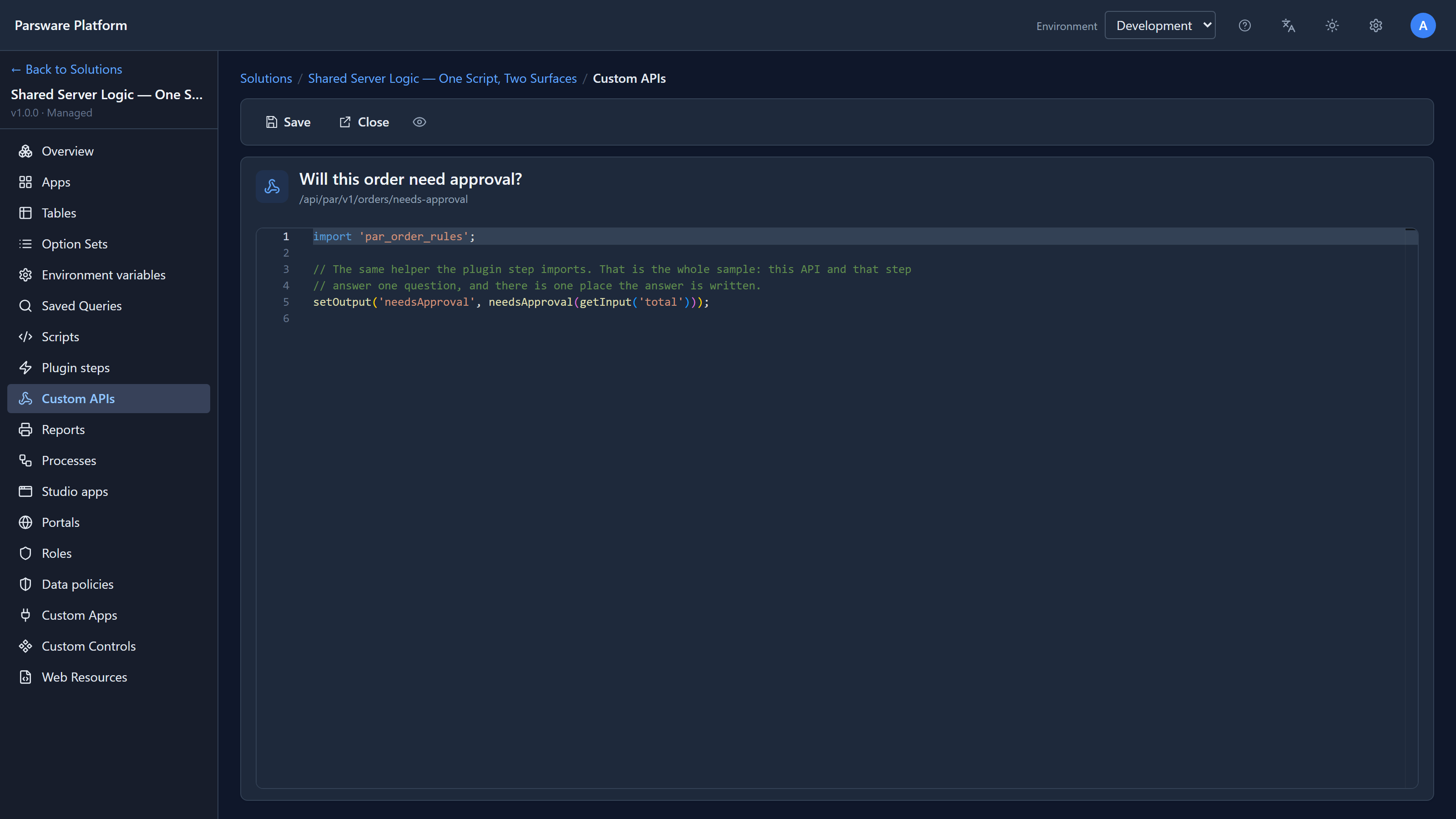Screen dimensions: 1456x819
Task: Click code line 1 import statement
Action: click(x=394, y=237)
